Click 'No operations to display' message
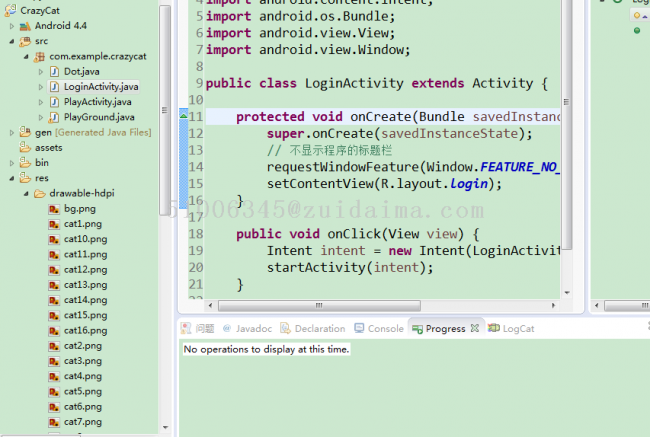Screen dimensions: 650x437 pos(267,350)
